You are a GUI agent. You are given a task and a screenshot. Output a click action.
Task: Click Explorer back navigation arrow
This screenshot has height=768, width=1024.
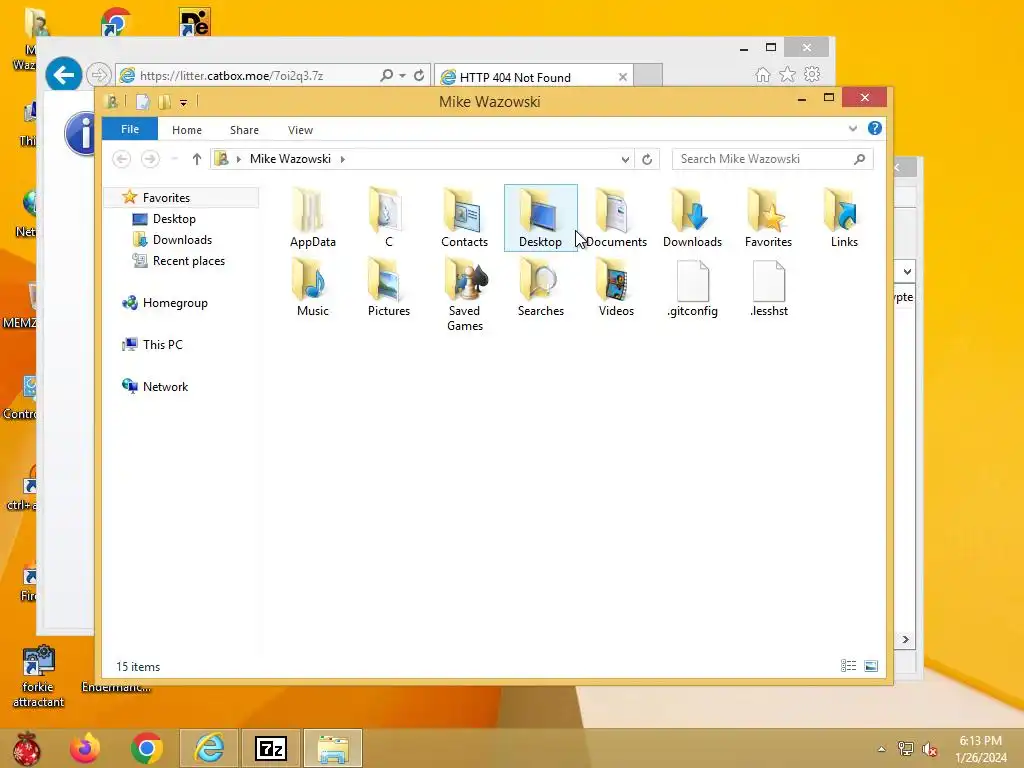121,159
